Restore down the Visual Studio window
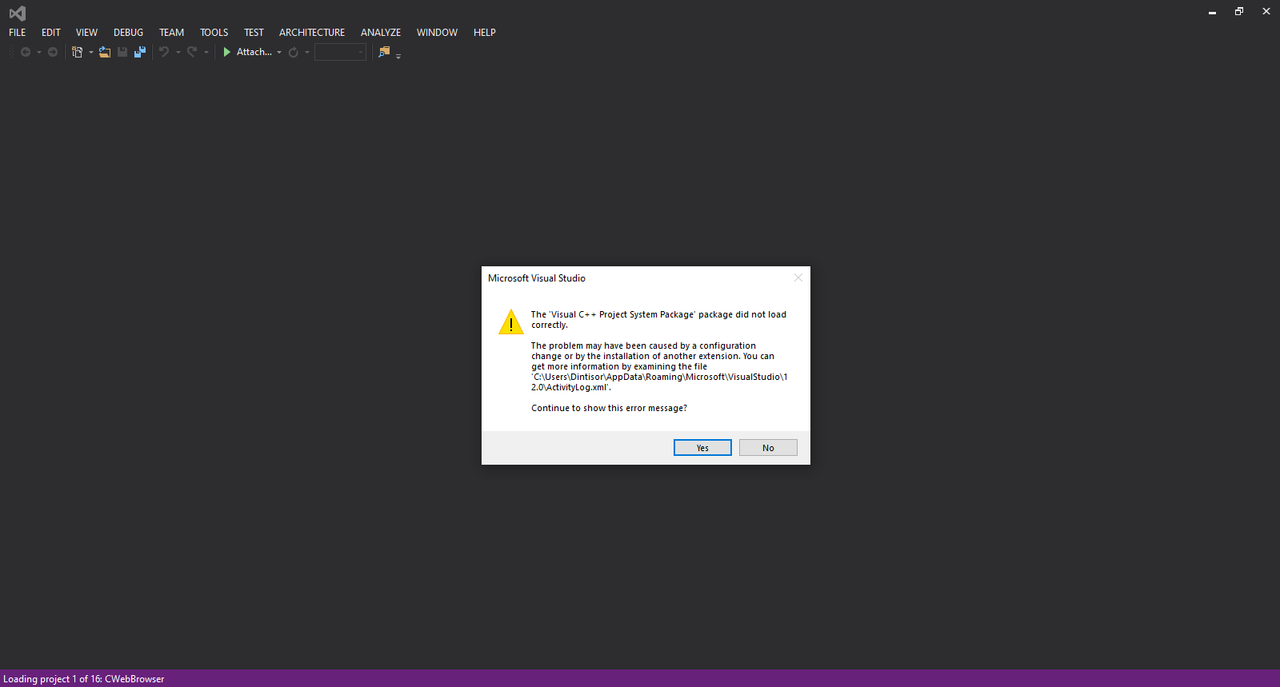The image size is (1280, 687). coord(1239,12)
